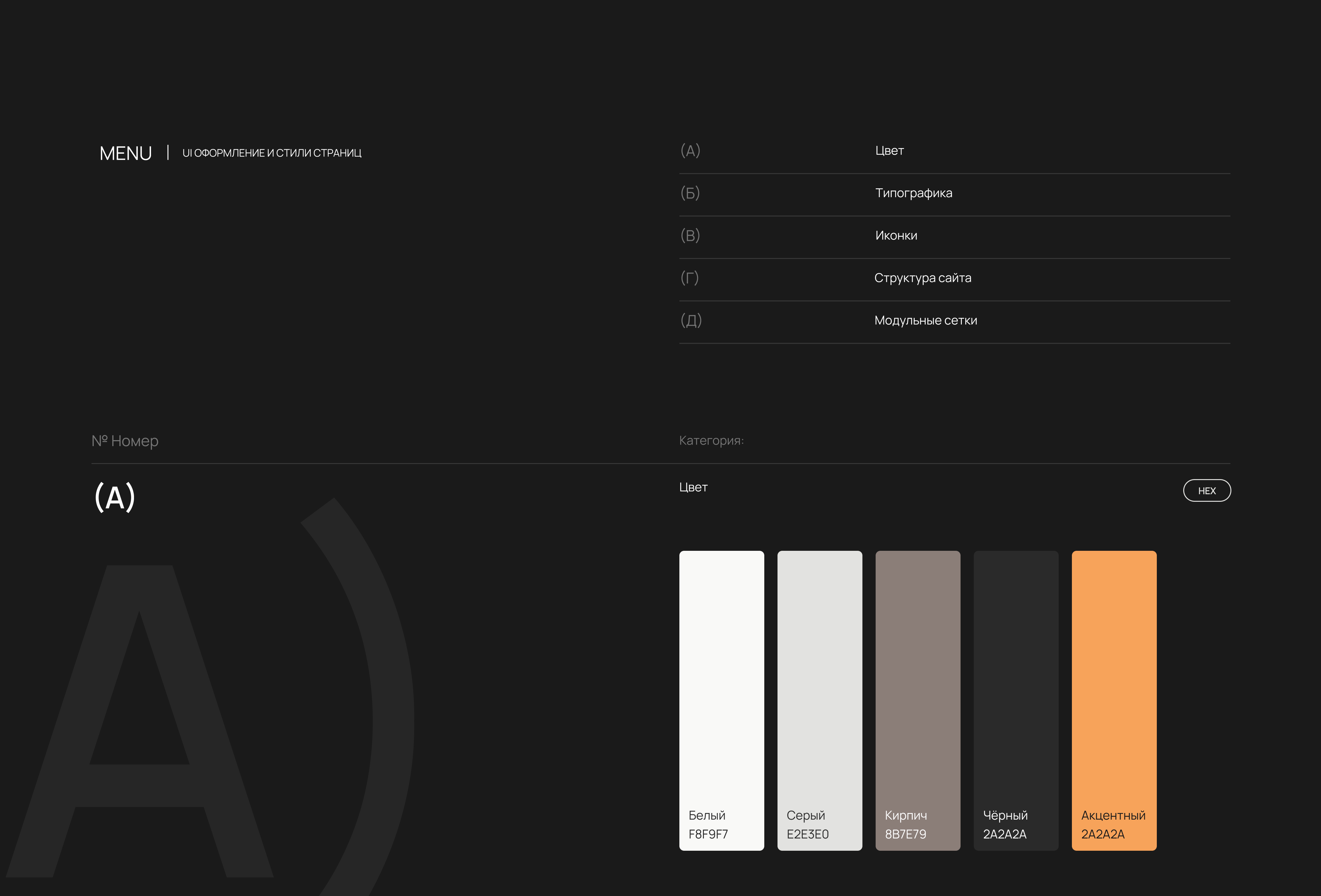1321x896 pixels.
Task: Choose the Кирпич 8B7E79 color swatch
Action: [917, 700]
